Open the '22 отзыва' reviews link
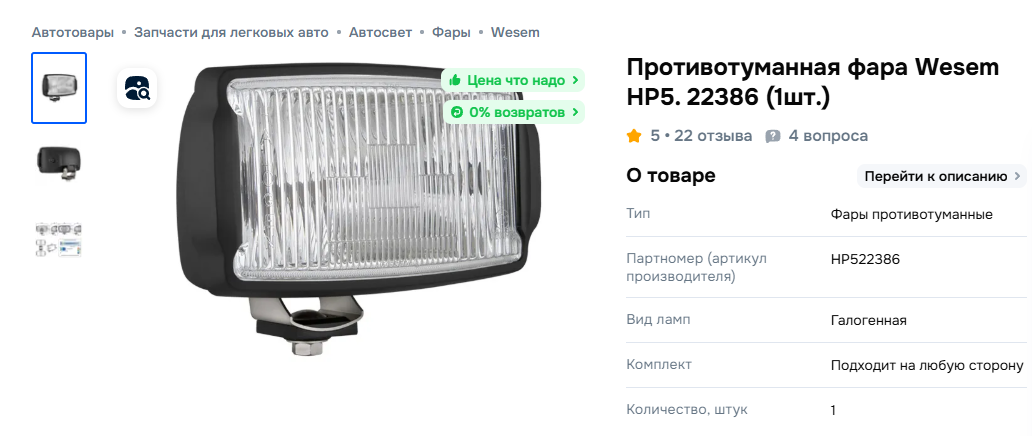This screenshot has height=436, width=1032. point(713,136)
